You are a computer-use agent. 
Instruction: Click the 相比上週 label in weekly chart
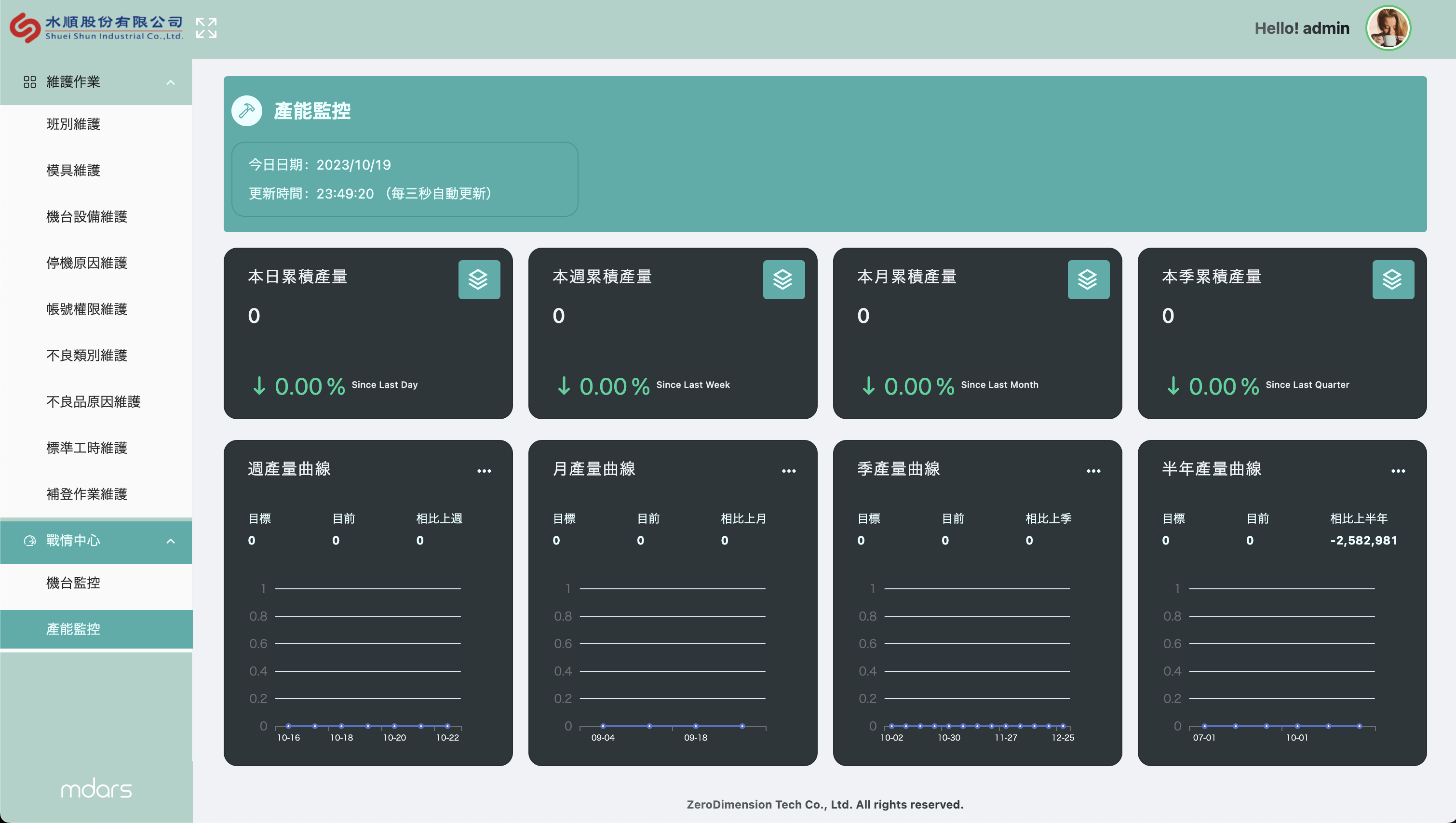pyautogui.click(x=439, y=519)
